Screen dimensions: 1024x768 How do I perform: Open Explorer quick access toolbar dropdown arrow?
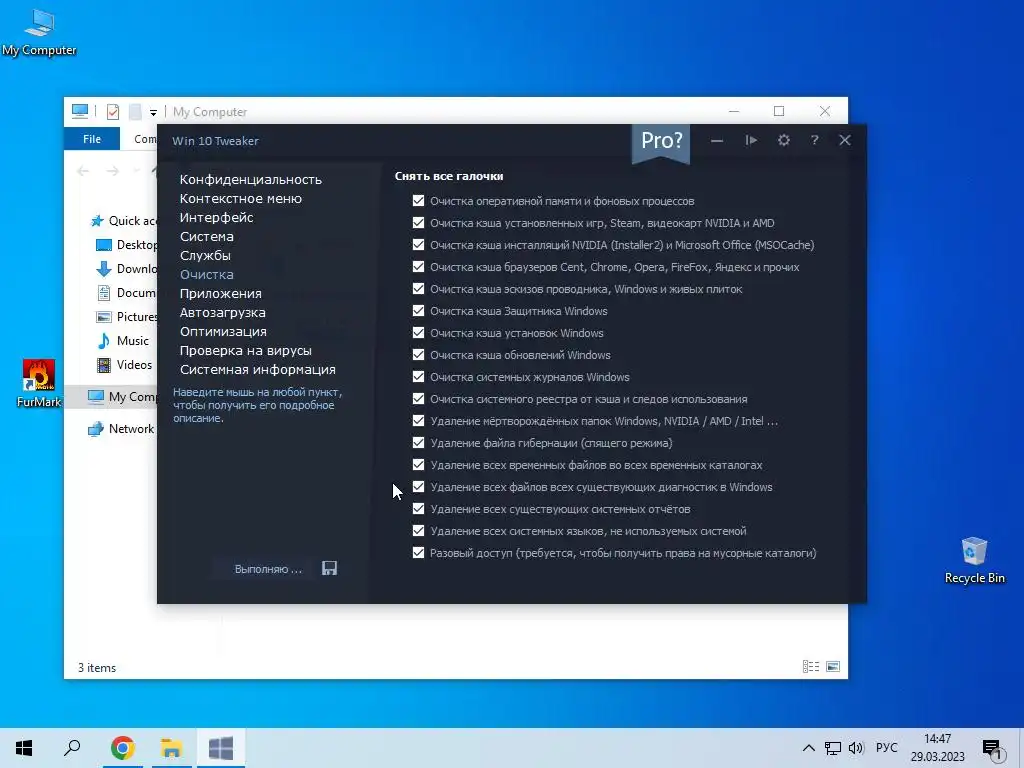click(x=153, y=112)
